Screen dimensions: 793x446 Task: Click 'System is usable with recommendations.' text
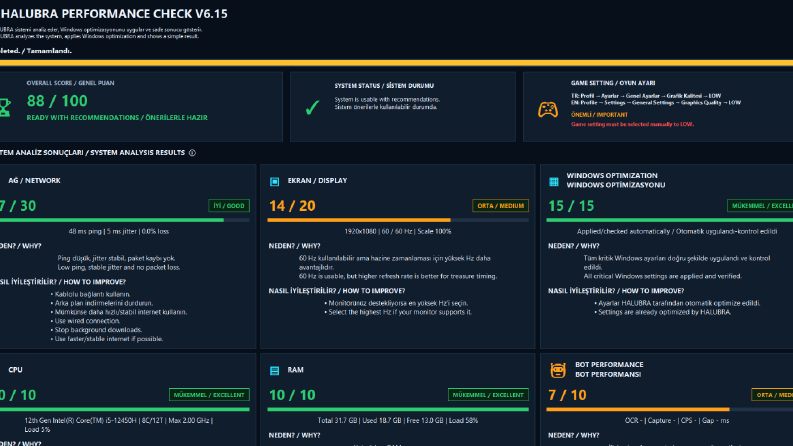pyautogui.click(x=387, y=100)
